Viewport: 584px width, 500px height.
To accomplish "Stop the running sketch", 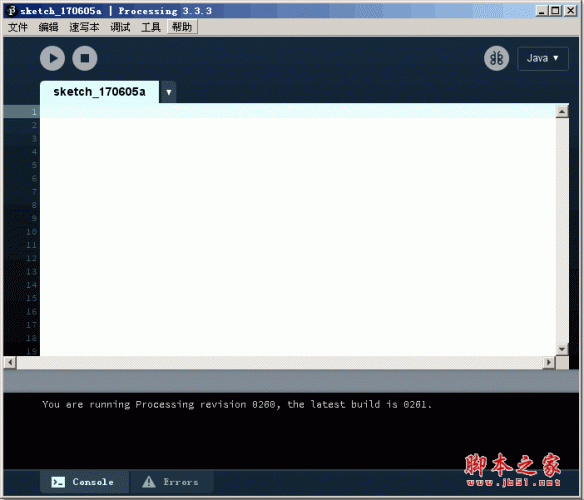I will pos(85,58).
